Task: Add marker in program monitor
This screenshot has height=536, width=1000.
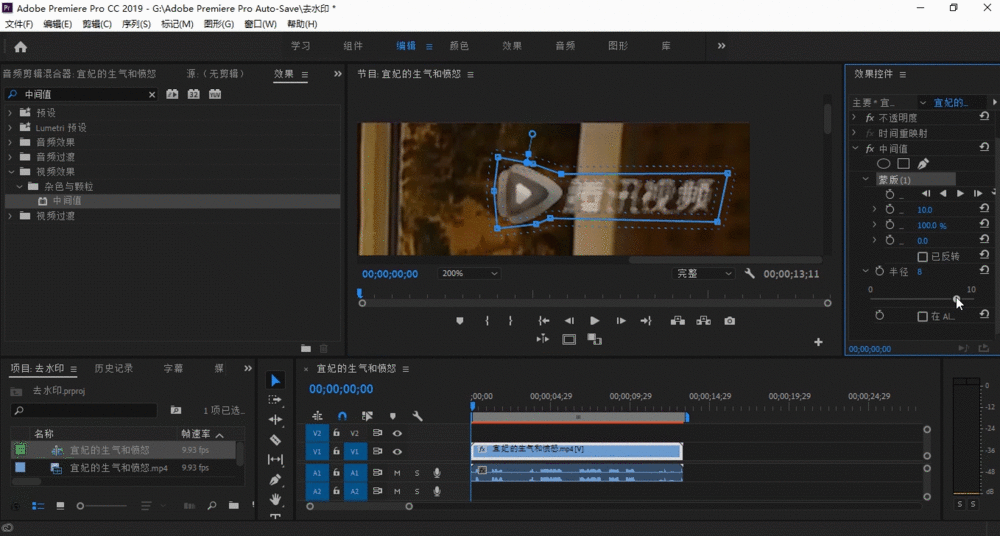Action: (x=460, y=321)
